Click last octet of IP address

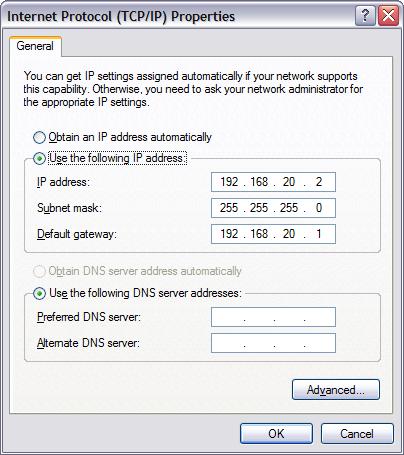point(319,182)
